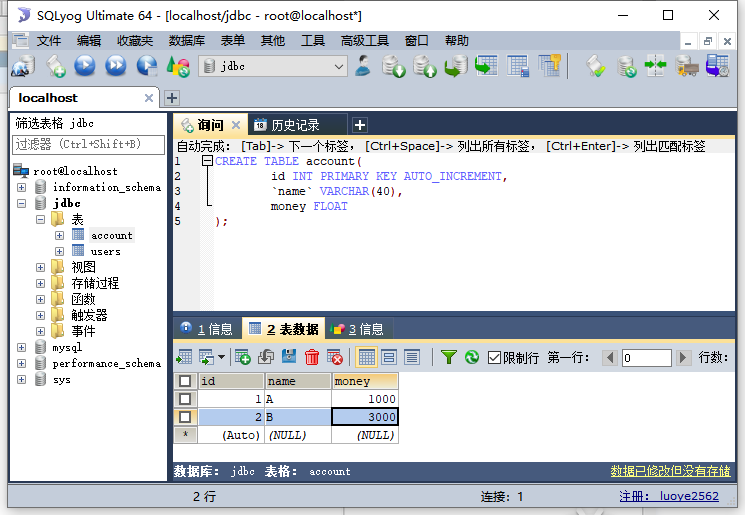The height and width of the screenshot is (515, 745).
Task: Go to next page of rows
Action: [x=683, y=357]
